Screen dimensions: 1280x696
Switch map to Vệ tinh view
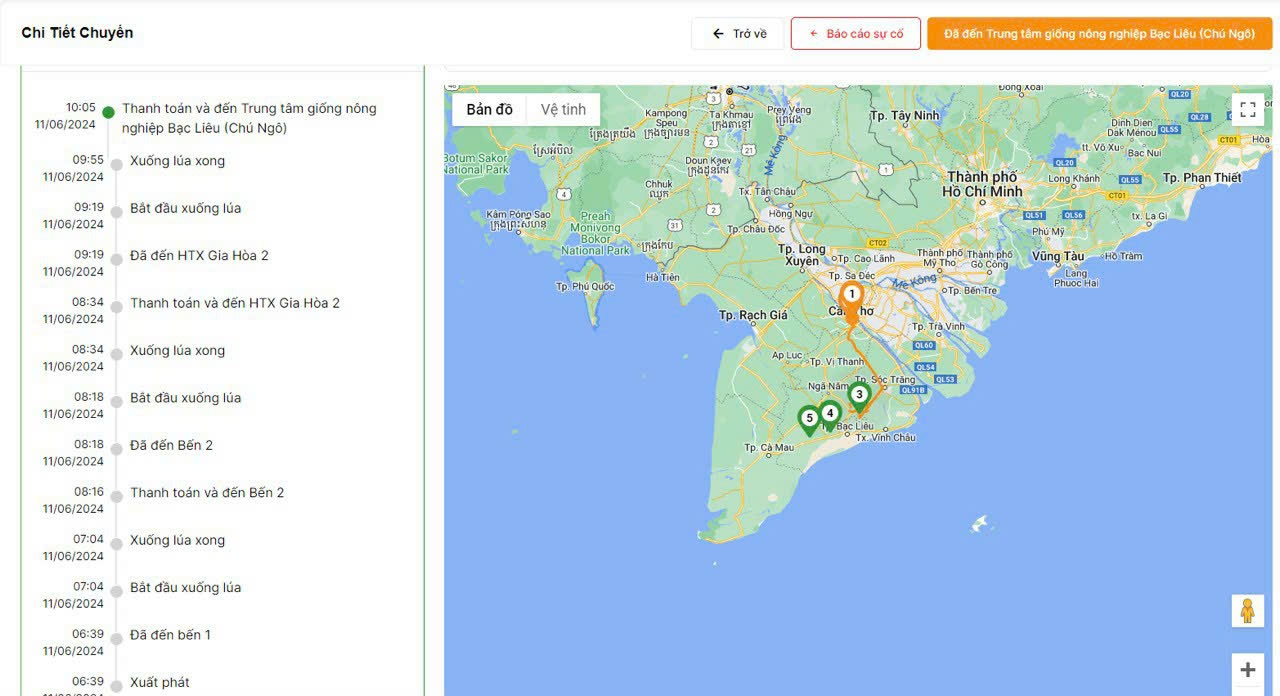click(563, 110)
